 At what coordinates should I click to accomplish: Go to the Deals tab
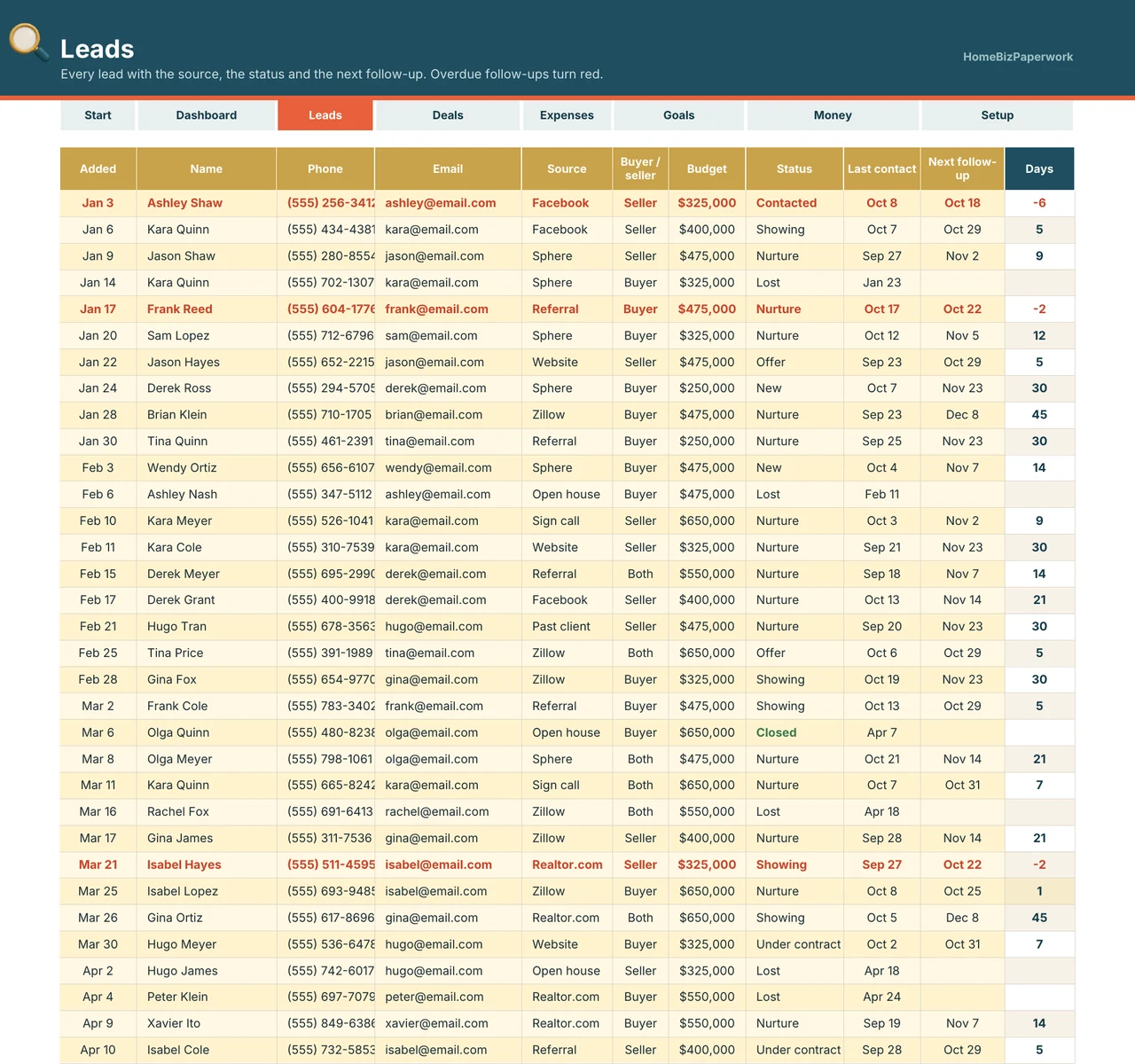pos(448,115)
